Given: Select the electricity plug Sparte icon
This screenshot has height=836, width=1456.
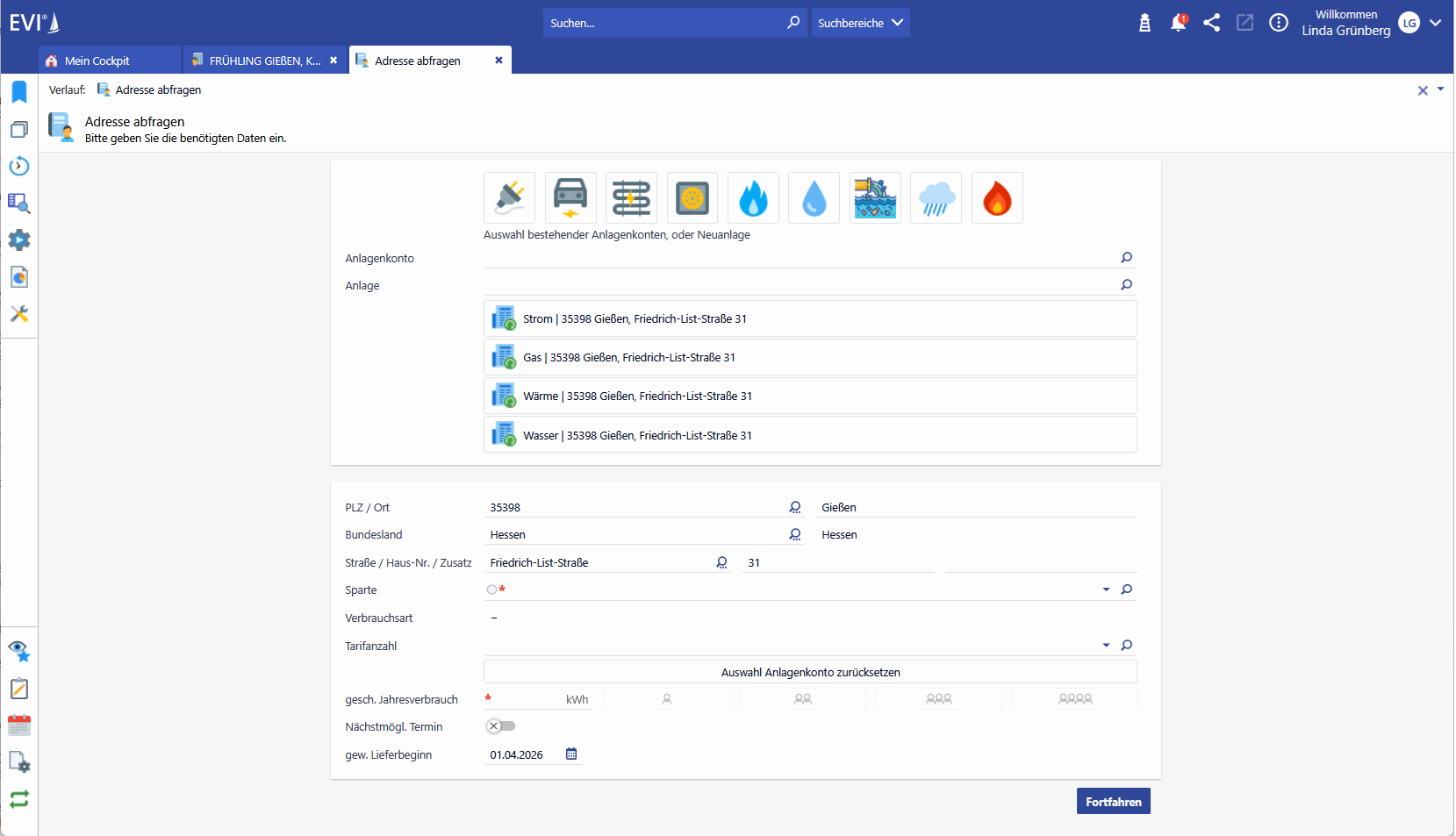Looking at the screenshot, I should pos(509,198).
